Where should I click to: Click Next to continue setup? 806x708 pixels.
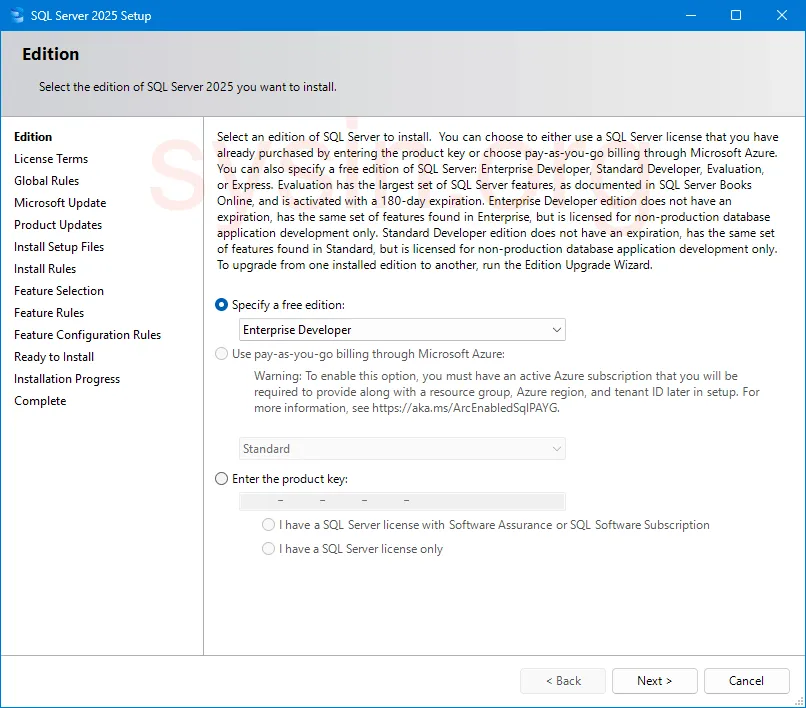coord(654,680)
